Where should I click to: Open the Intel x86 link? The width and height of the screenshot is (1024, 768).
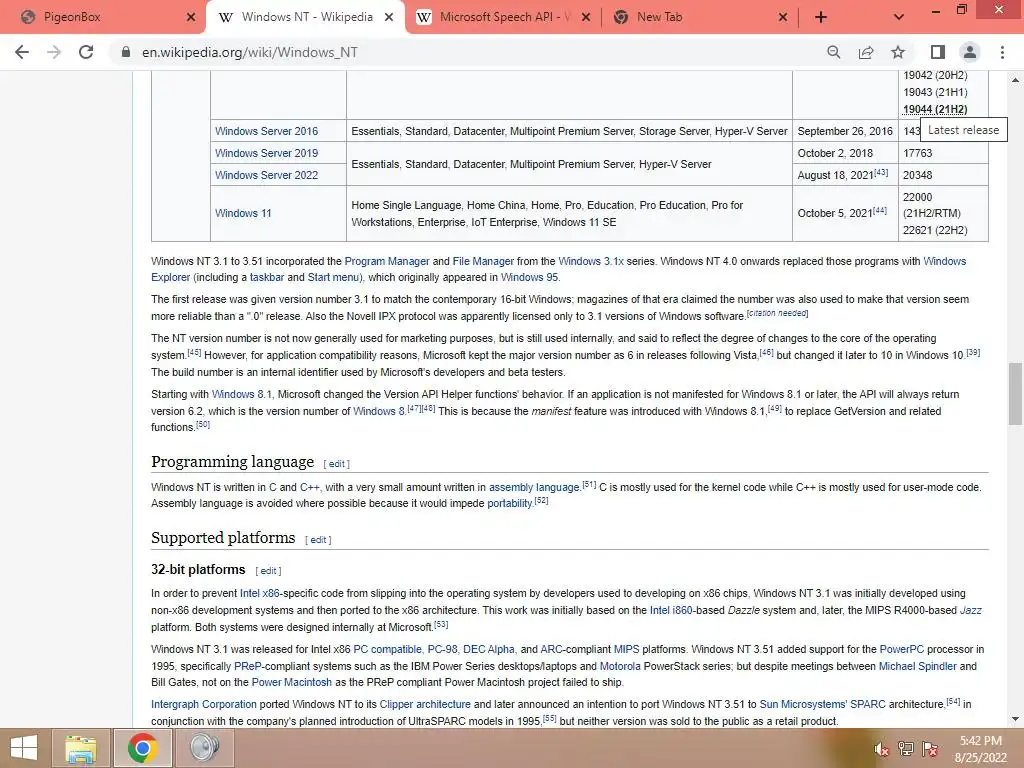pos(259,594)
